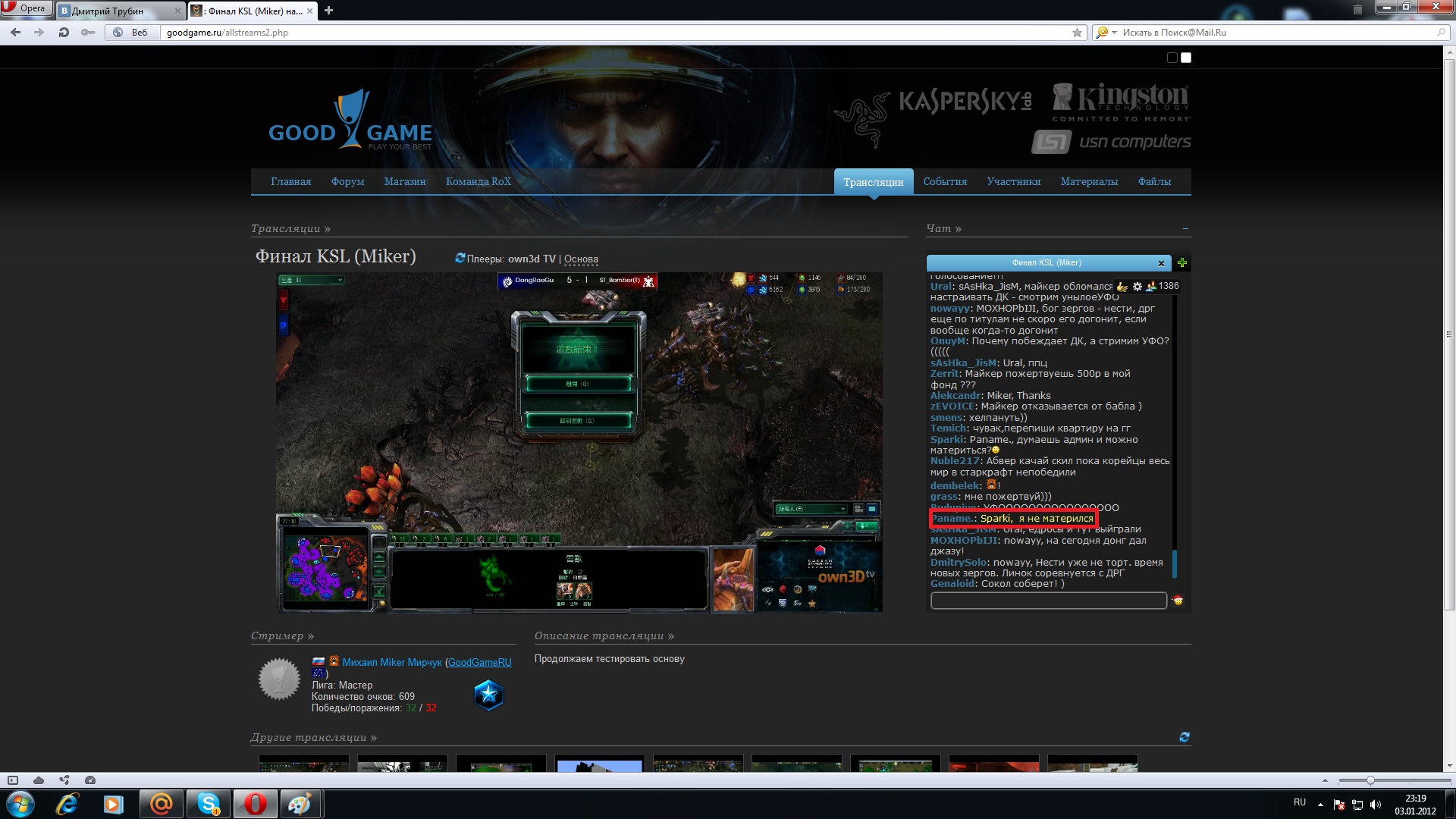Click the streamer avatar medal
Screen dimensions: 1456x819
279,679
